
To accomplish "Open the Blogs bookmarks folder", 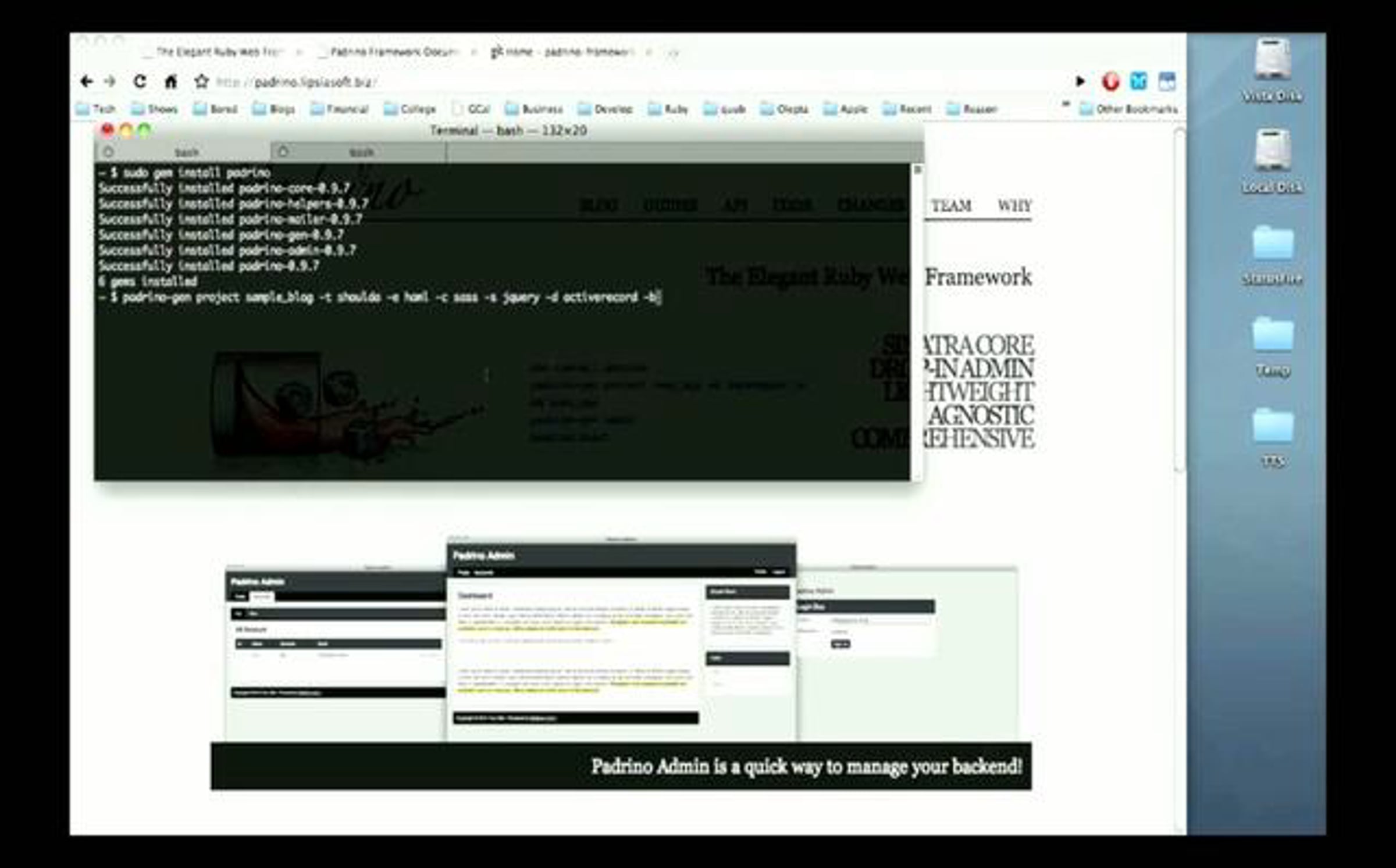I will (x=273, y=109).
